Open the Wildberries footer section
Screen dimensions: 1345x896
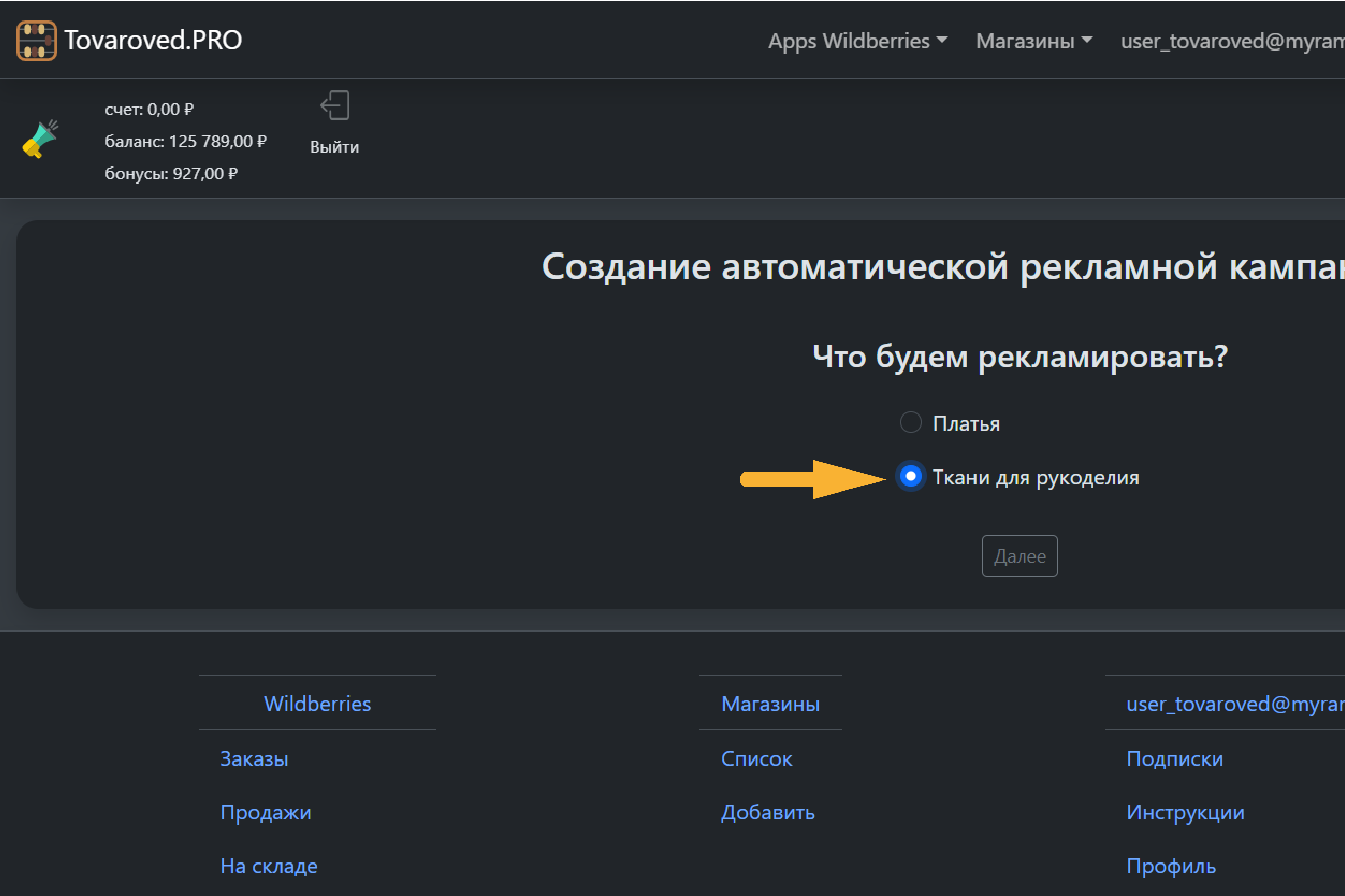coord(317,704)
